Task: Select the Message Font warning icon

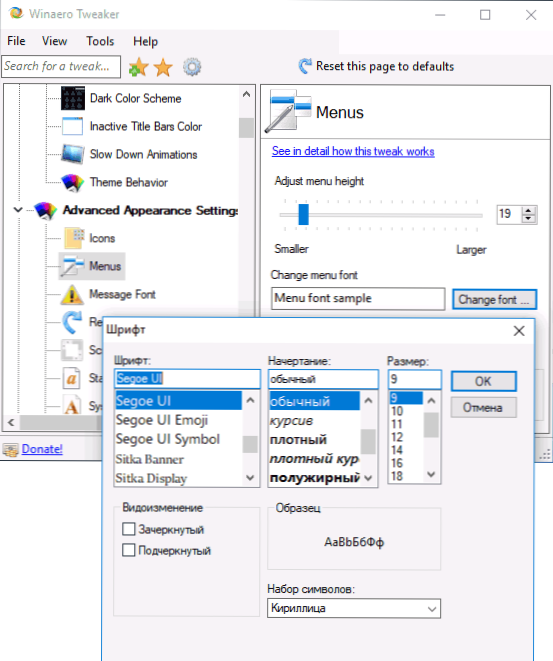Action: coord(72,294)
